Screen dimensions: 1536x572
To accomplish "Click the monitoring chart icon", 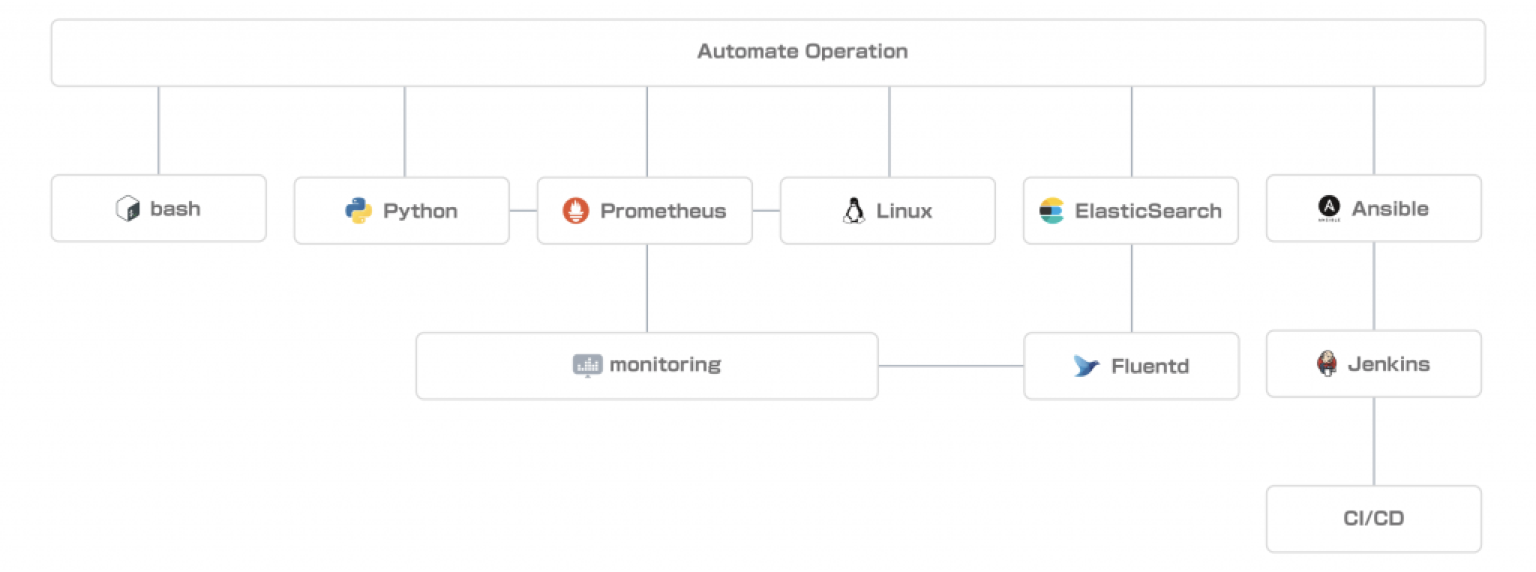I will pyautogui.click(x=587, y=365).
